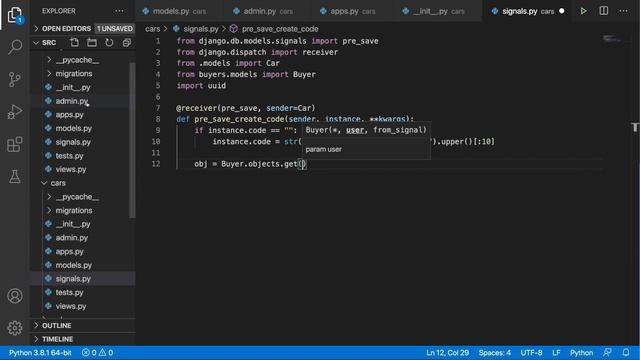This screenshot has height=360, width=640.
Task: Click the unsaved dot on signals.py tab
Action: (562, 11)
